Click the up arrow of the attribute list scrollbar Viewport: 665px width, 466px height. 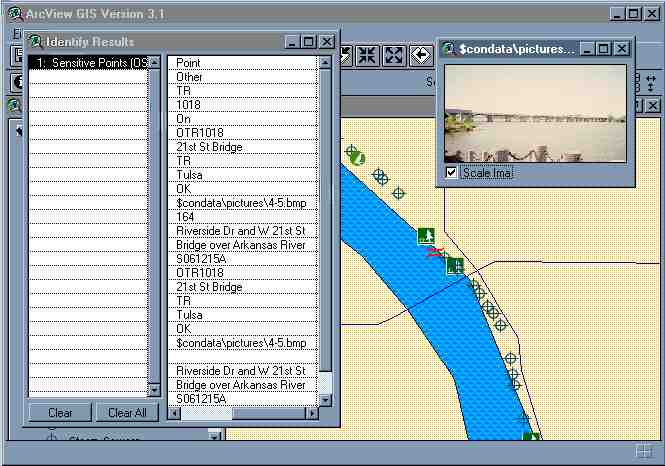(325, 63)
